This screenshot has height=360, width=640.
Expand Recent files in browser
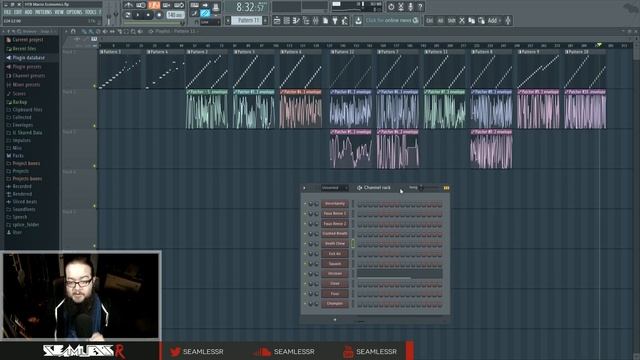click(x=24, y=49)
